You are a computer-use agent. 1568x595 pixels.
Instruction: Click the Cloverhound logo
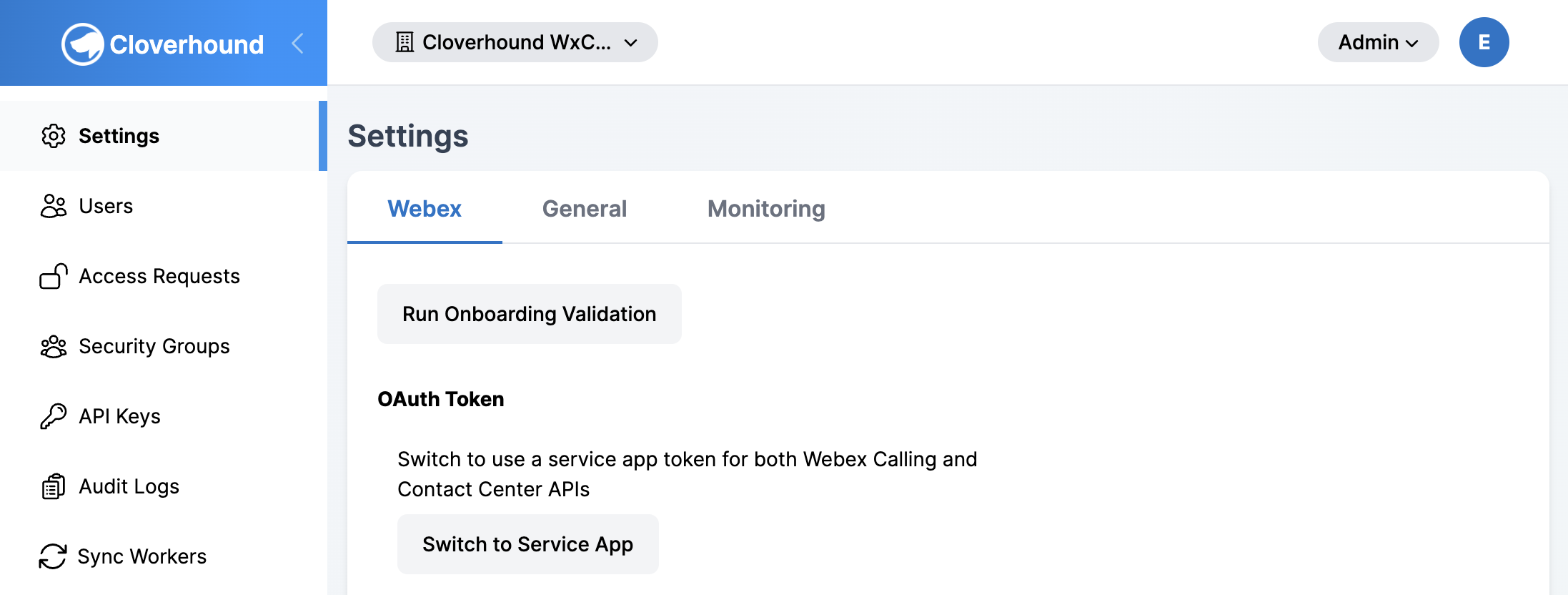point(161,42)
